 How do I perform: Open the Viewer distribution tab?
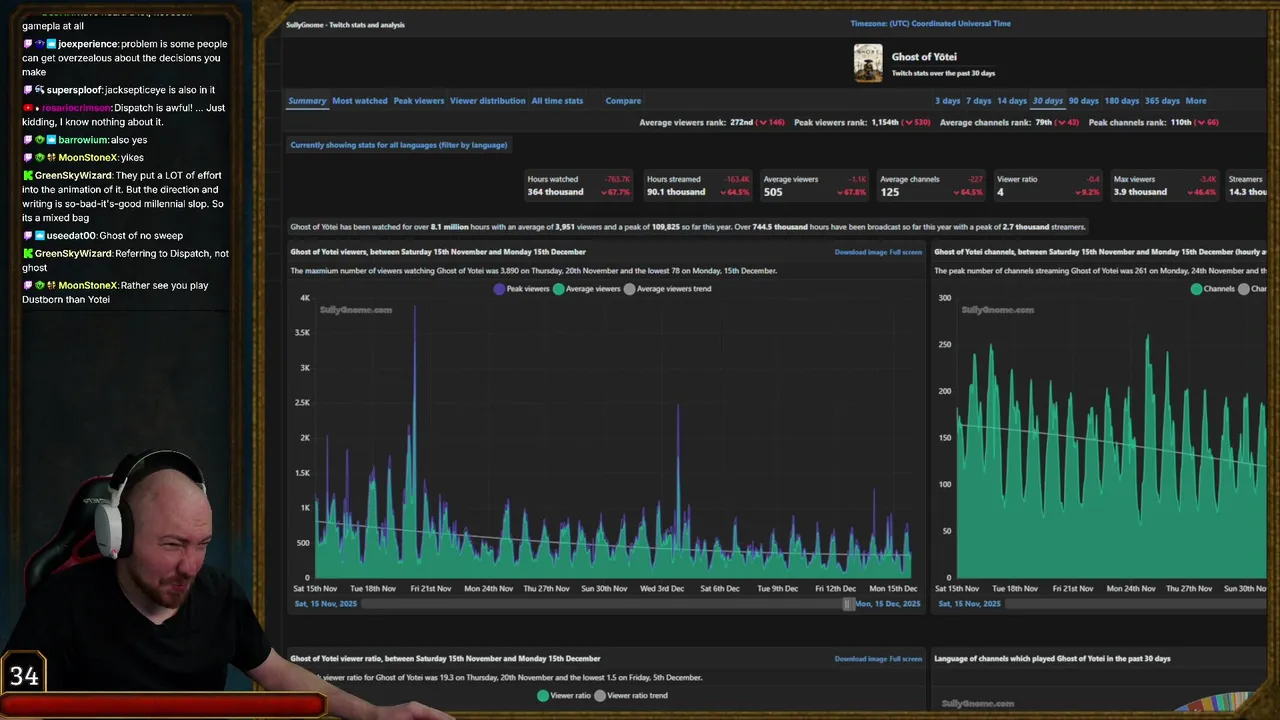[487, 101]
